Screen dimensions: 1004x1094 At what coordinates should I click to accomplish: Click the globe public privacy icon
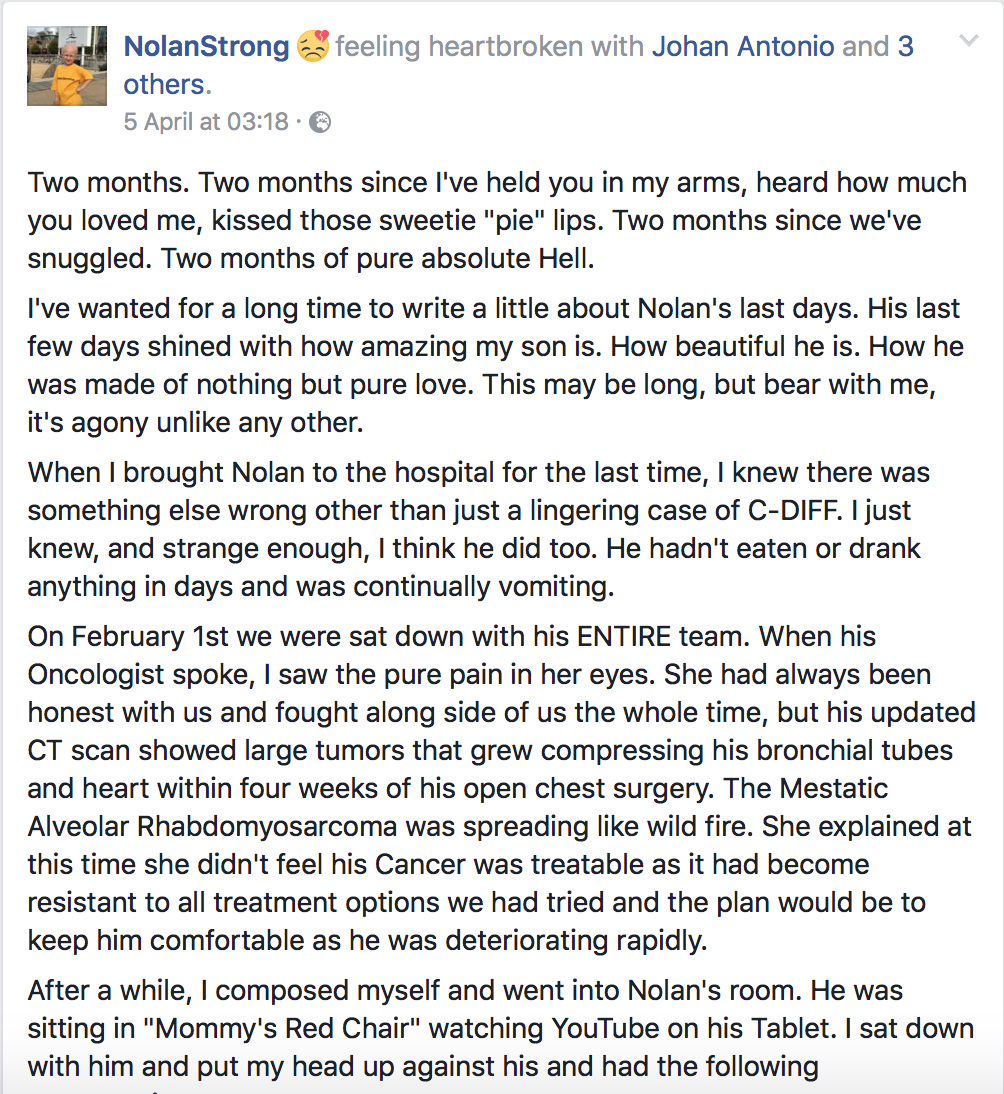[320, 122]
